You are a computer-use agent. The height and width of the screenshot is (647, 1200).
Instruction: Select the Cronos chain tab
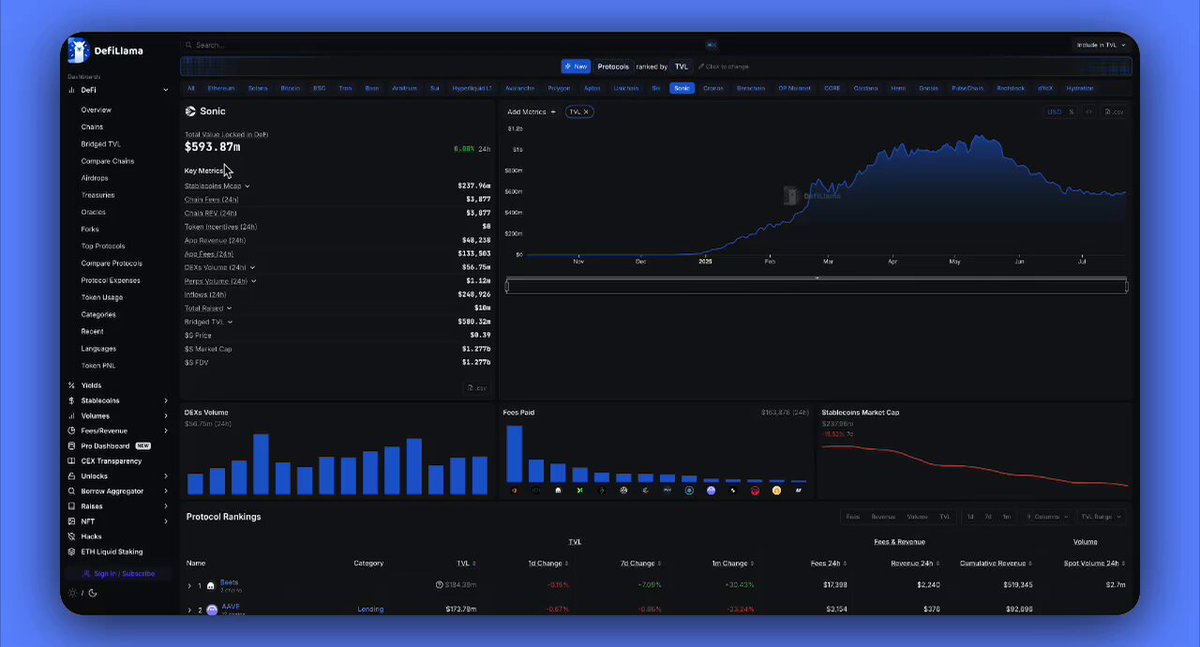pyautogui.click(x=713, y=88)
